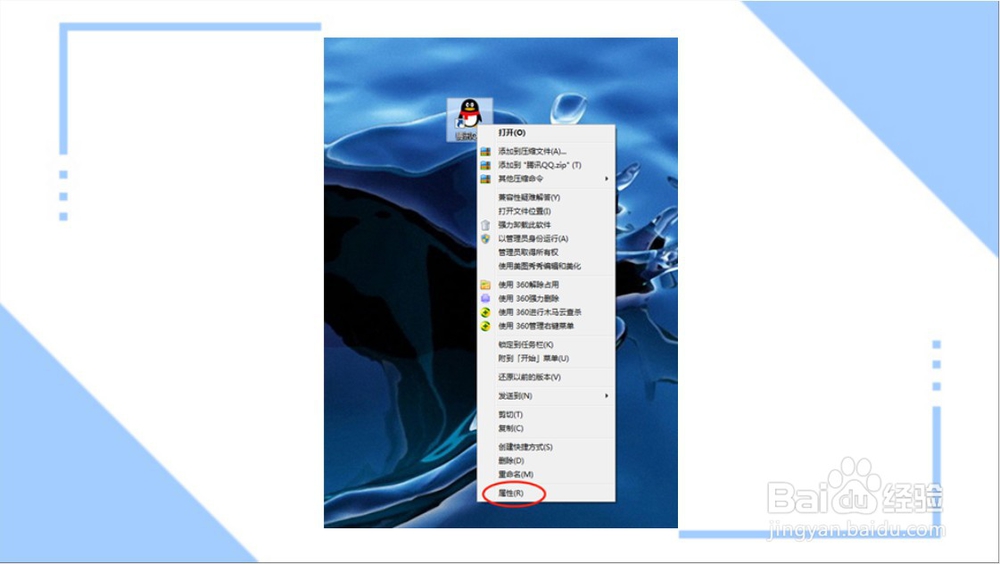Choose 剪切(T) in context menu
The image size is (1000, 564).
[x=547, y=415]
